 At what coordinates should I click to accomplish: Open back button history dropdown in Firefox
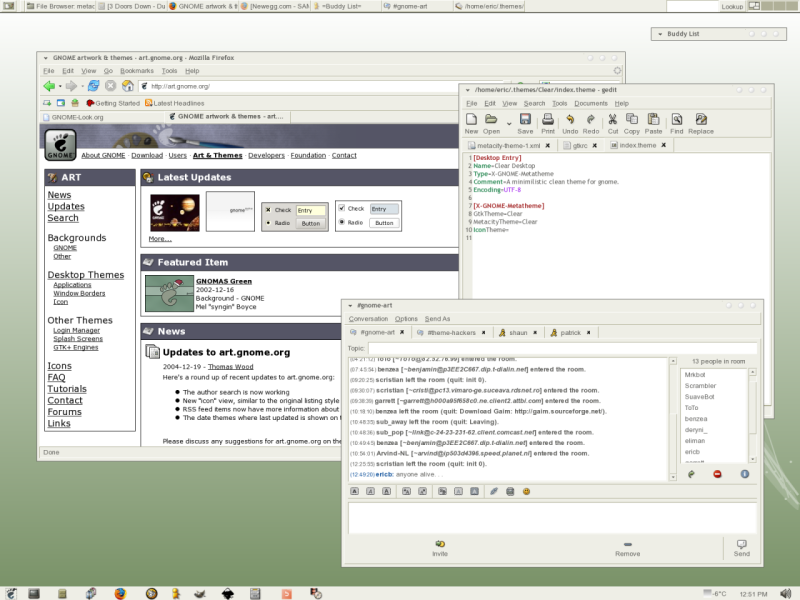tap(60, 87)
